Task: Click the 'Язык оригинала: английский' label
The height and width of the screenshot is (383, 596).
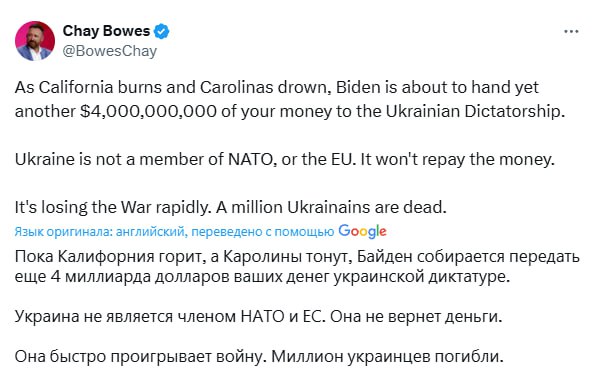Action: (x=100, y=231)
